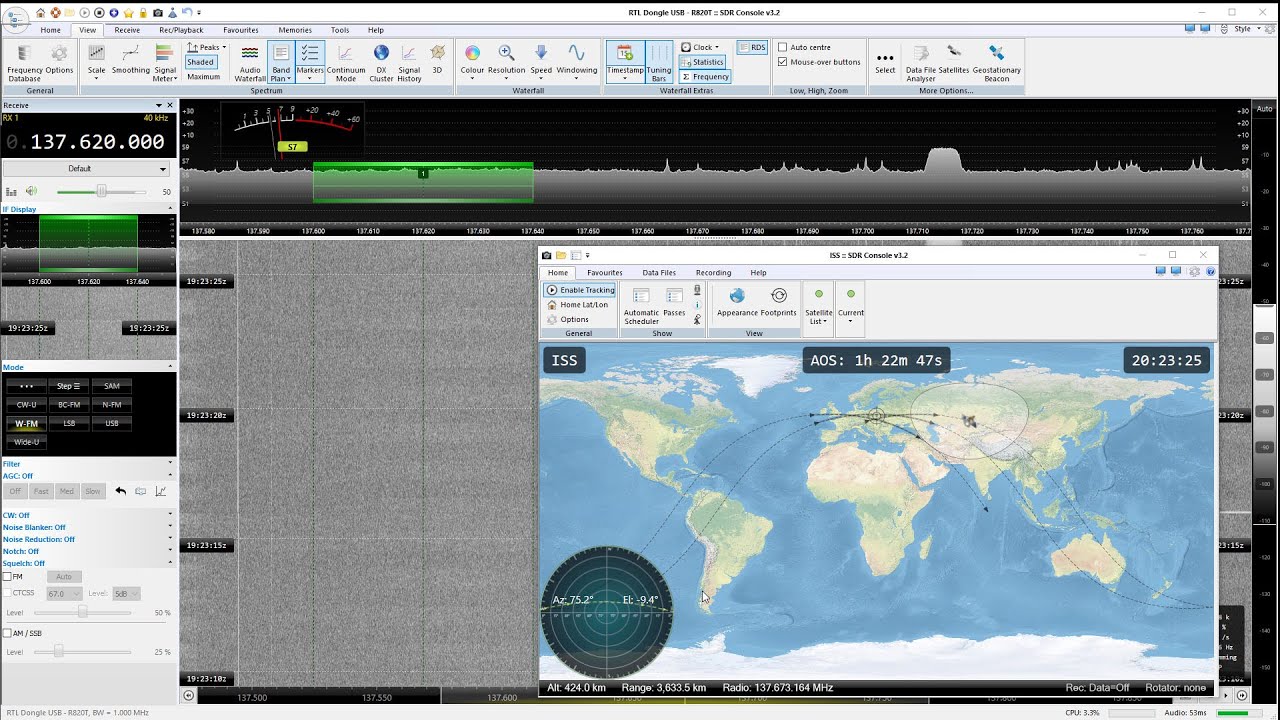Image resolution: width=1280 pixels, height=720 pixels.
Task: Open the Rec/Playback ribbon tab
Action: (x=181, y=30)
